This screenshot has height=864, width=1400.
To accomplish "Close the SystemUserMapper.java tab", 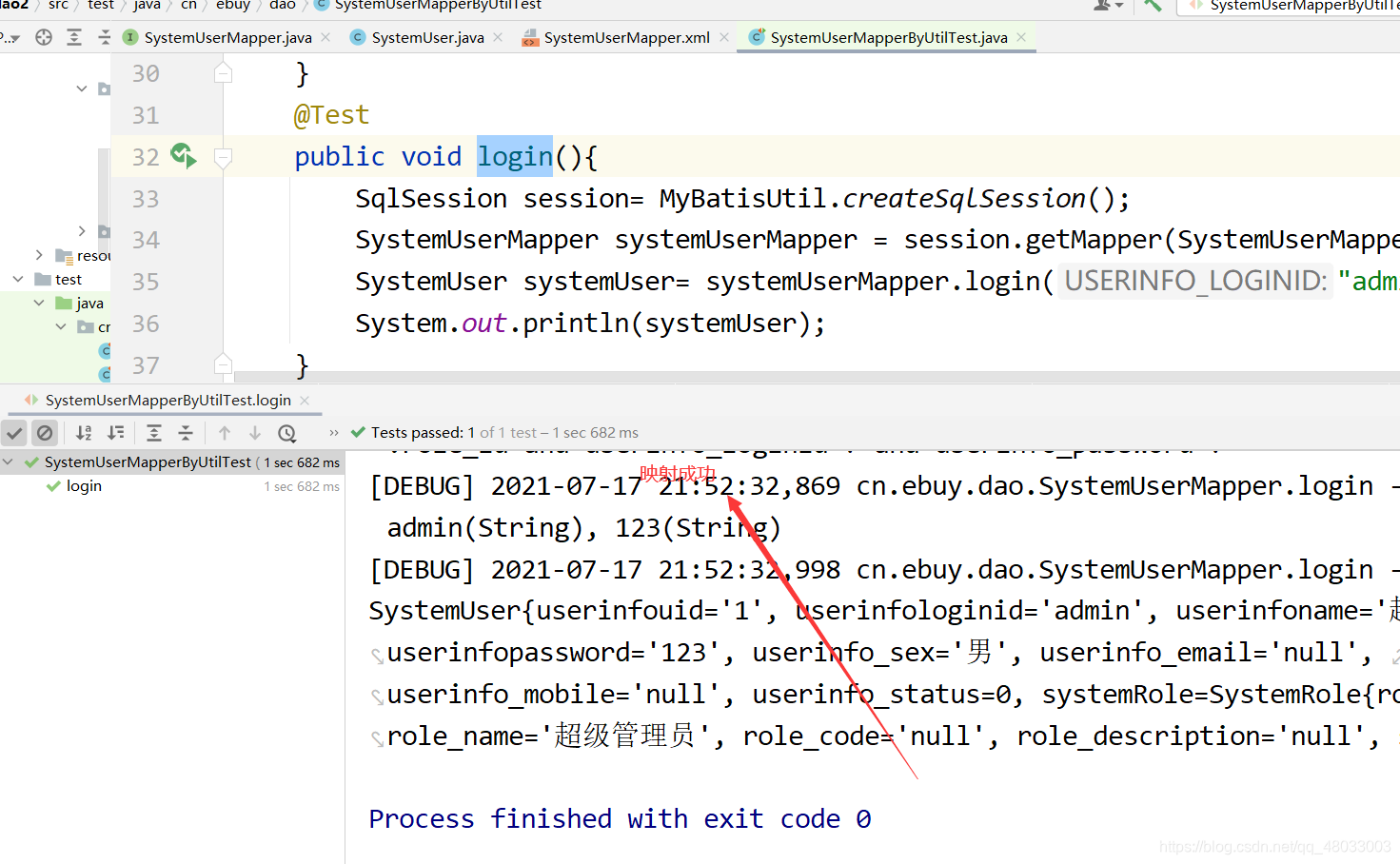I will pyautogui.click(x=325, y=37).
